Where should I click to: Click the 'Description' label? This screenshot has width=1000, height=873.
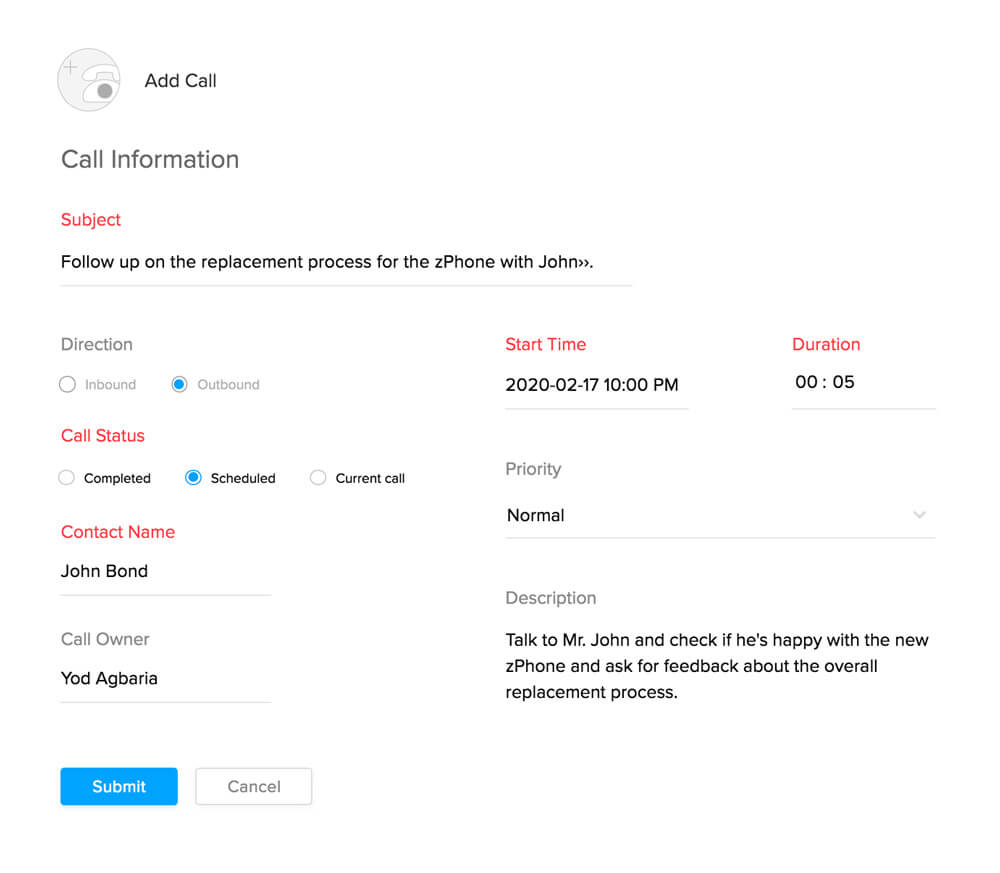pos(551,598)
